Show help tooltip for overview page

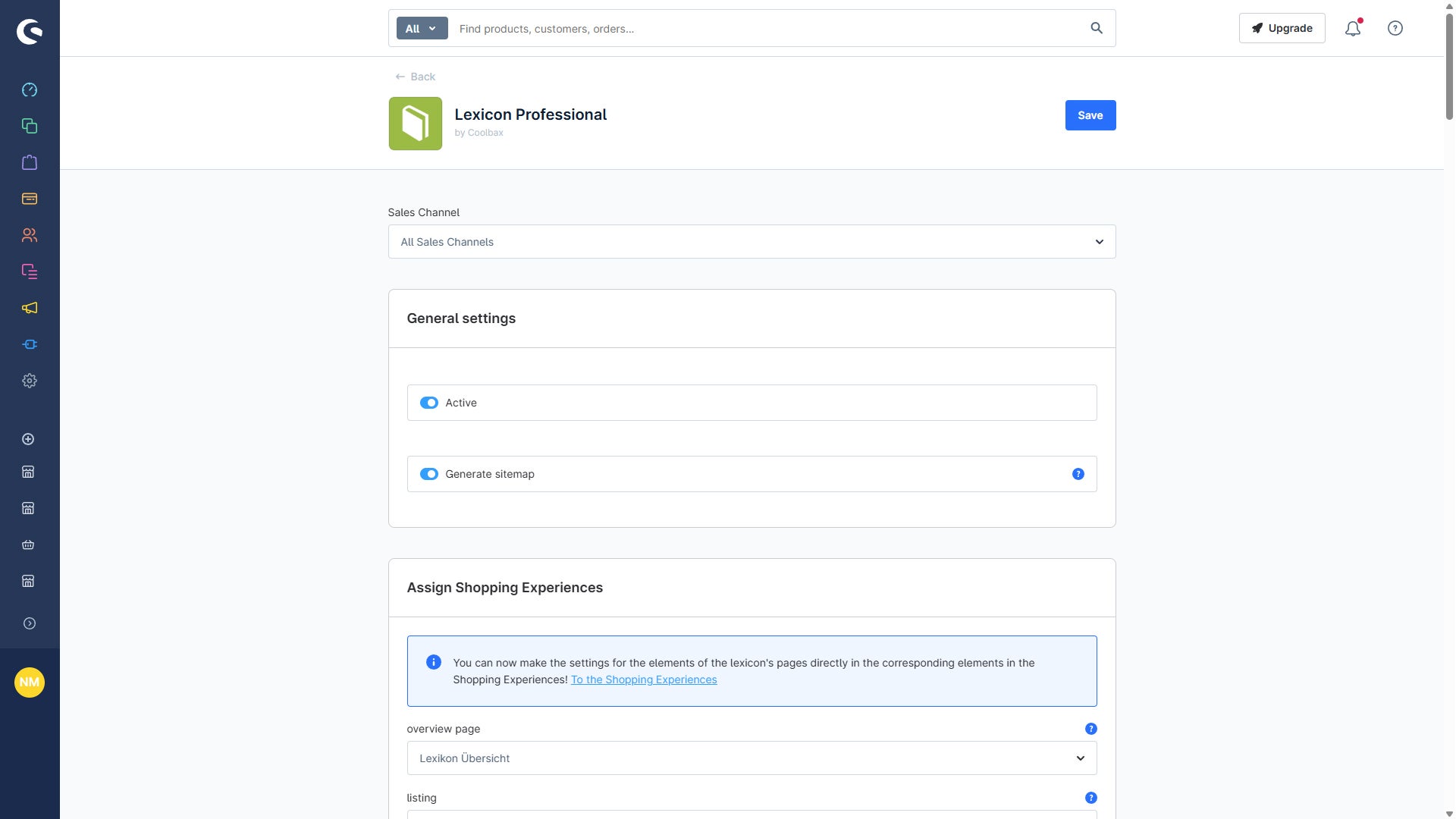[1091, 729]
